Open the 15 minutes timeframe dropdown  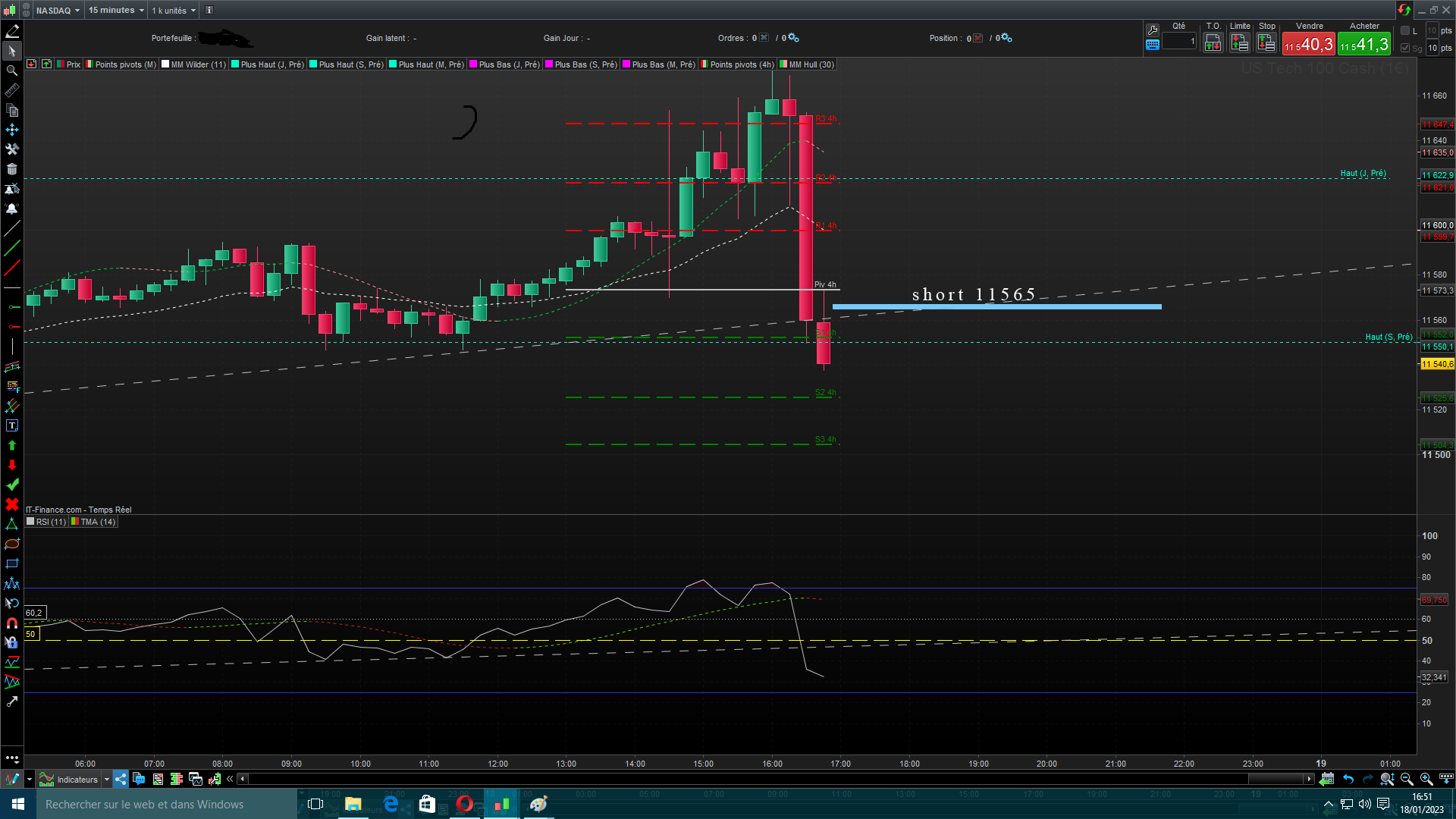pyautogui.click(x=115, y=10)
